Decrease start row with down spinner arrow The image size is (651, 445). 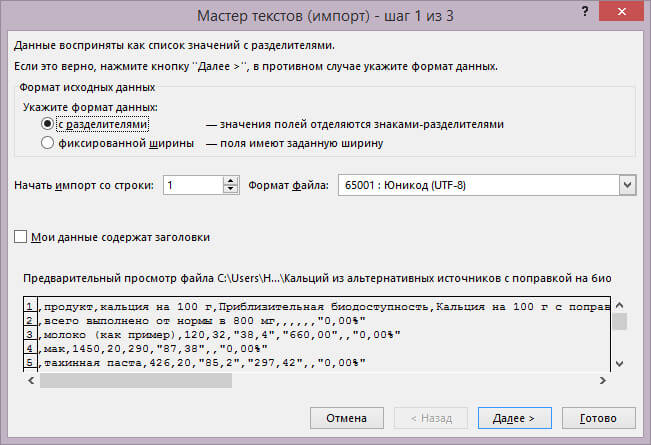point(231,190)
